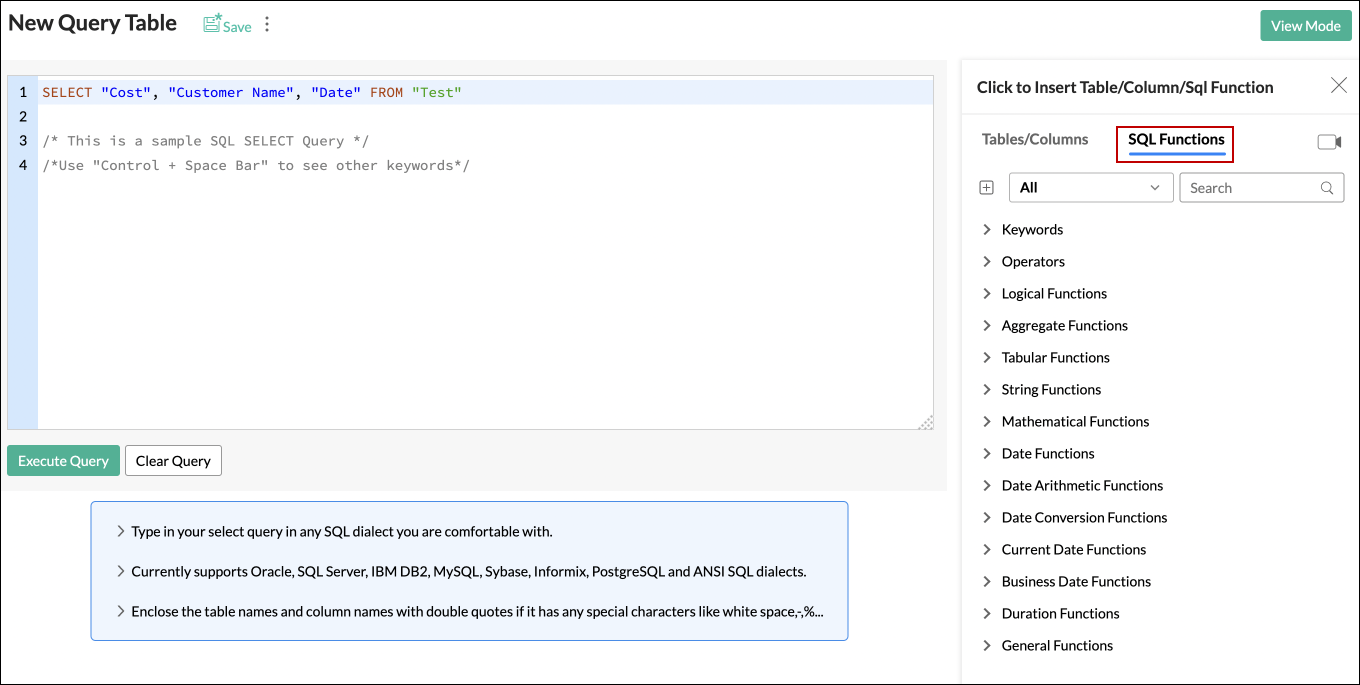This screenshot has height=685, width=1360.
Task: Click the View Mode button
Action: point(1306,25)
